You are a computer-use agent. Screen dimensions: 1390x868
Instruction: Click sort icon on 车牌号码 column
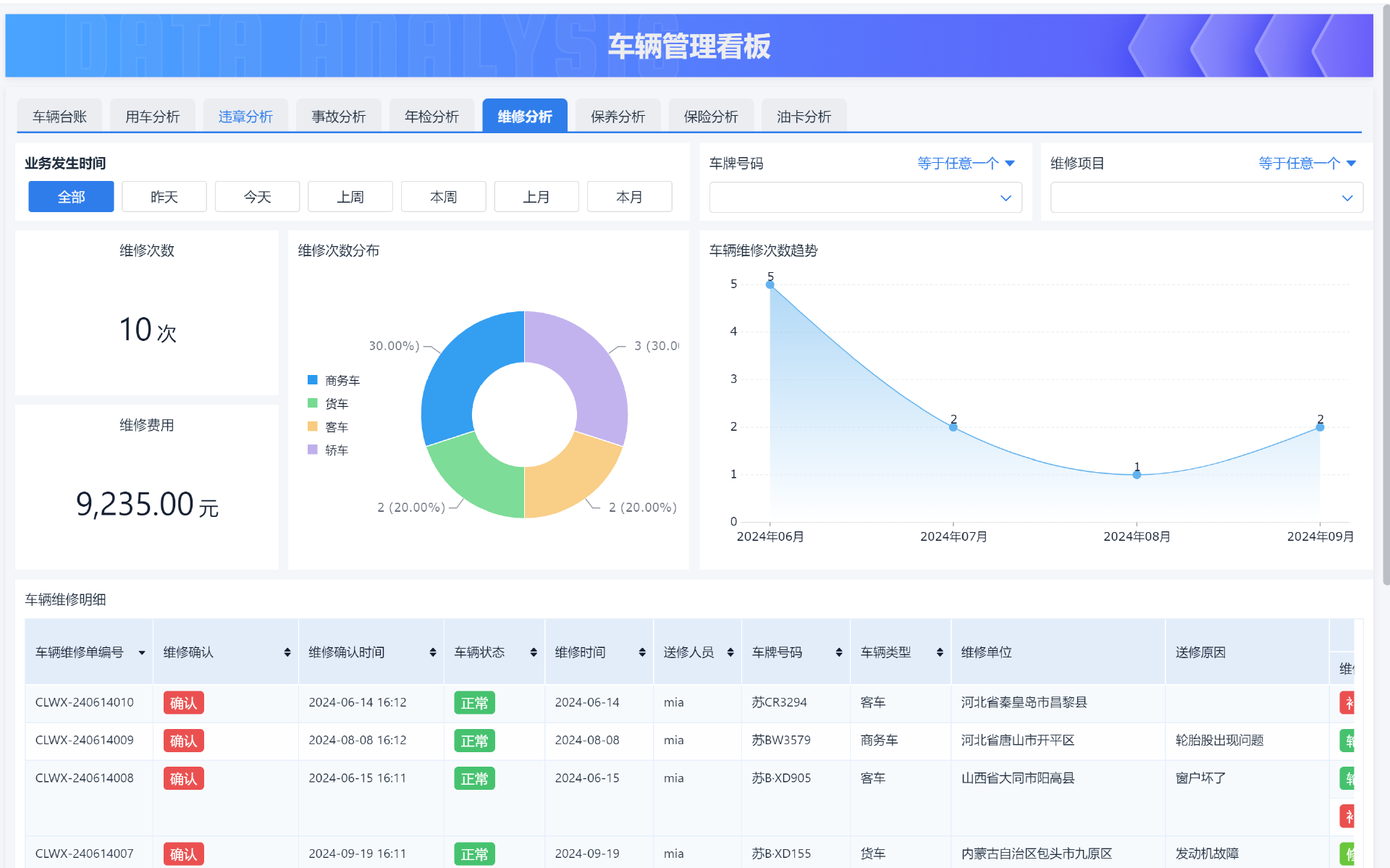(839, 652)
